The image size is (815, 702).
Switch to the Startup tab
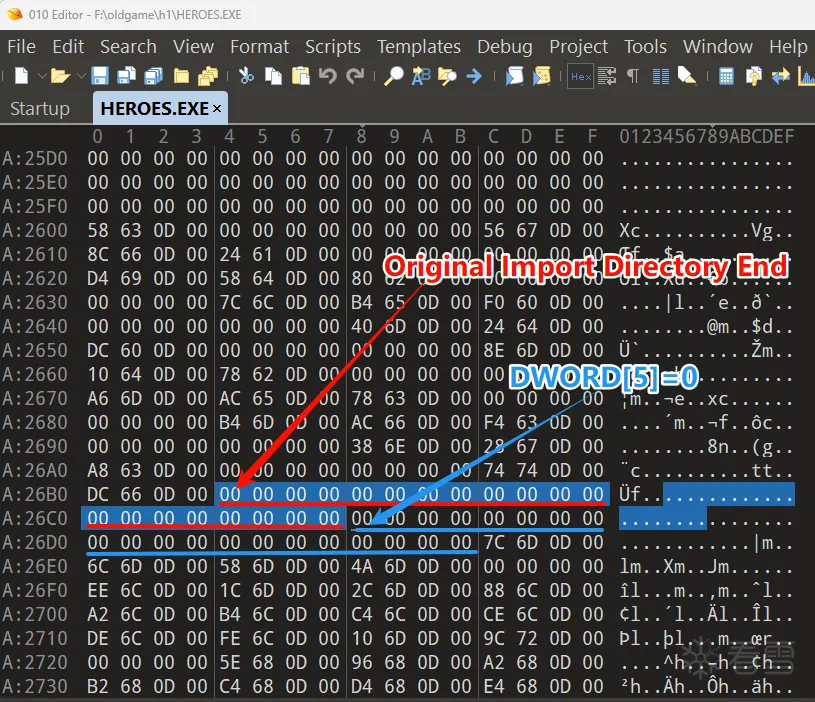(39, 108)
